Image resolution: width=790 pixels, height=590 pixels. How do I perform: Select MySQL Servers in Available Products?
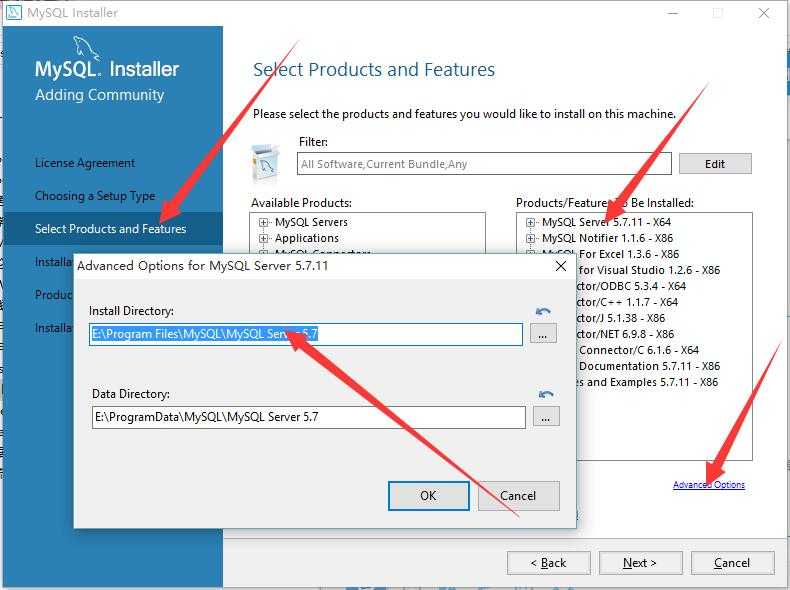[311, 222]
